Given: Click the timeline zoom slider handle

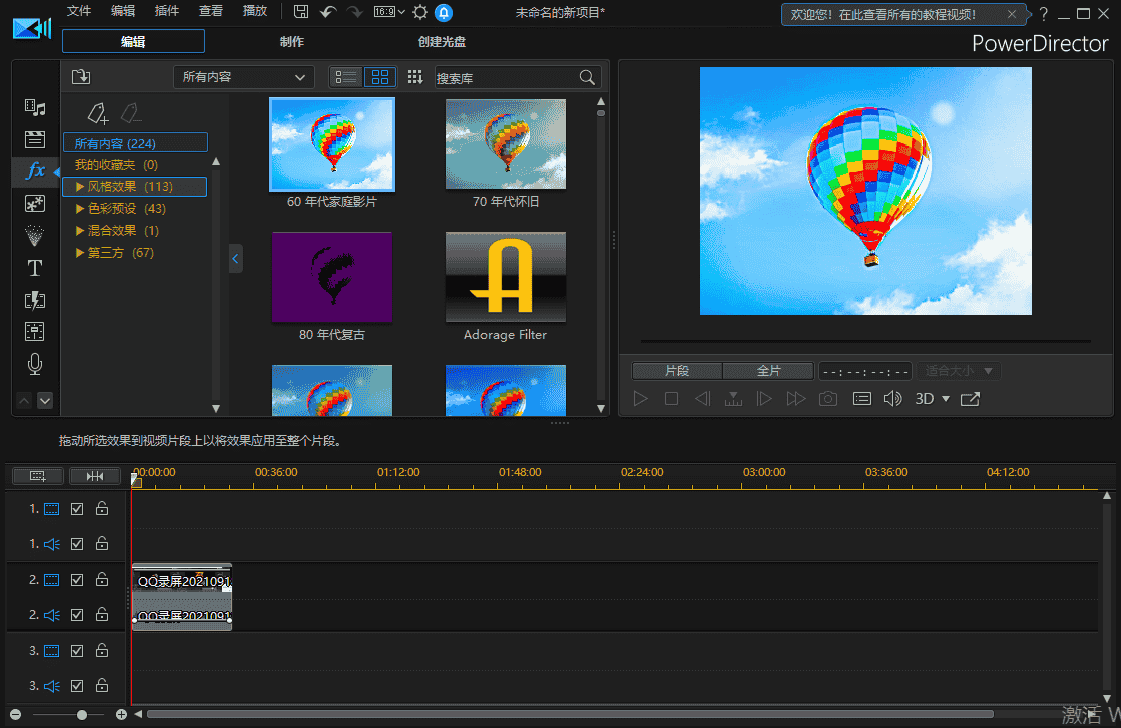Looking at the screenshot, I should 82,715.
